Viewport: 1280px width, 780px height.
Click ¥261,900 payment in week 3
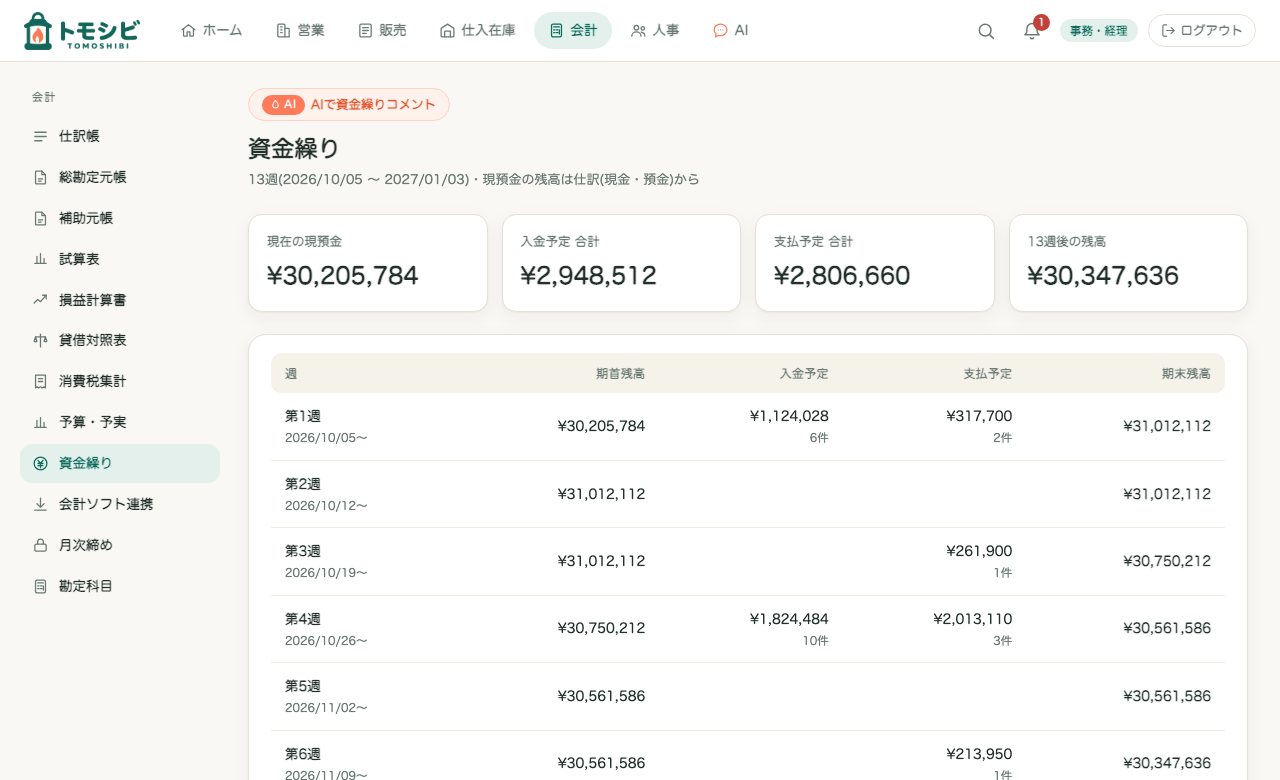click(x=979, y=551)
